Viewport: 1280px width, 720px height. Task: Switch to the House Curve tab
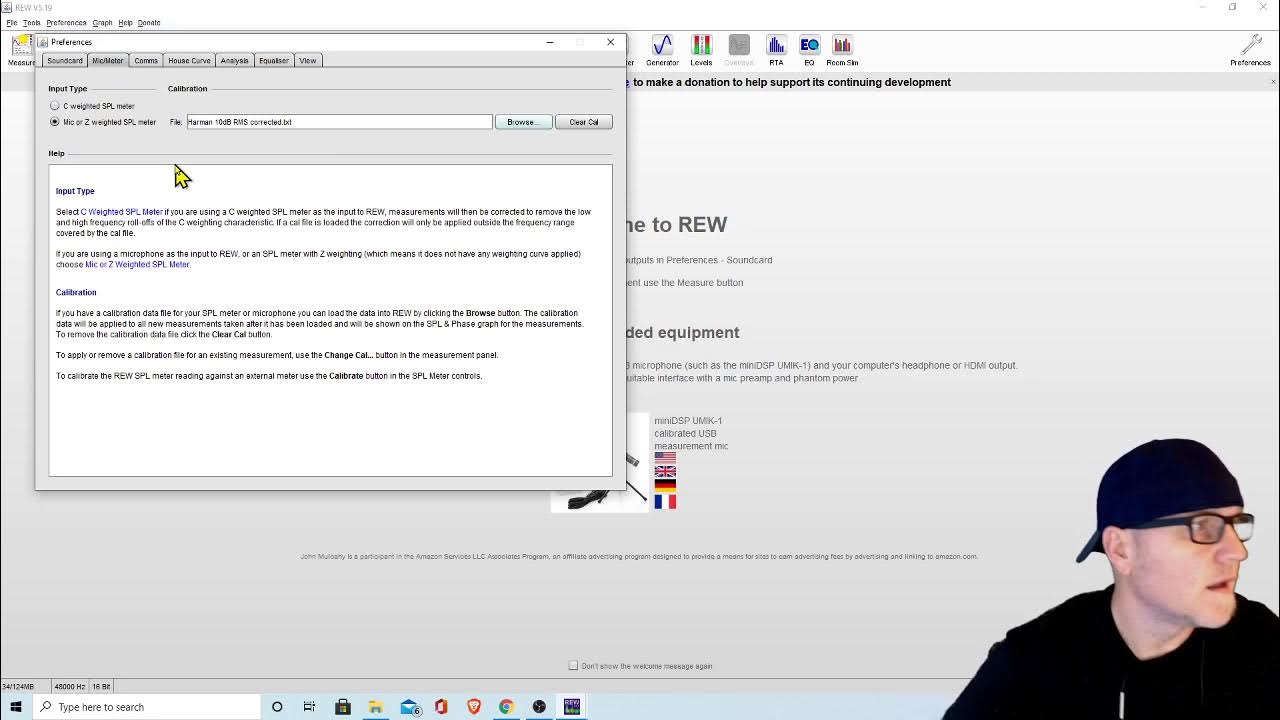(189, 61)
